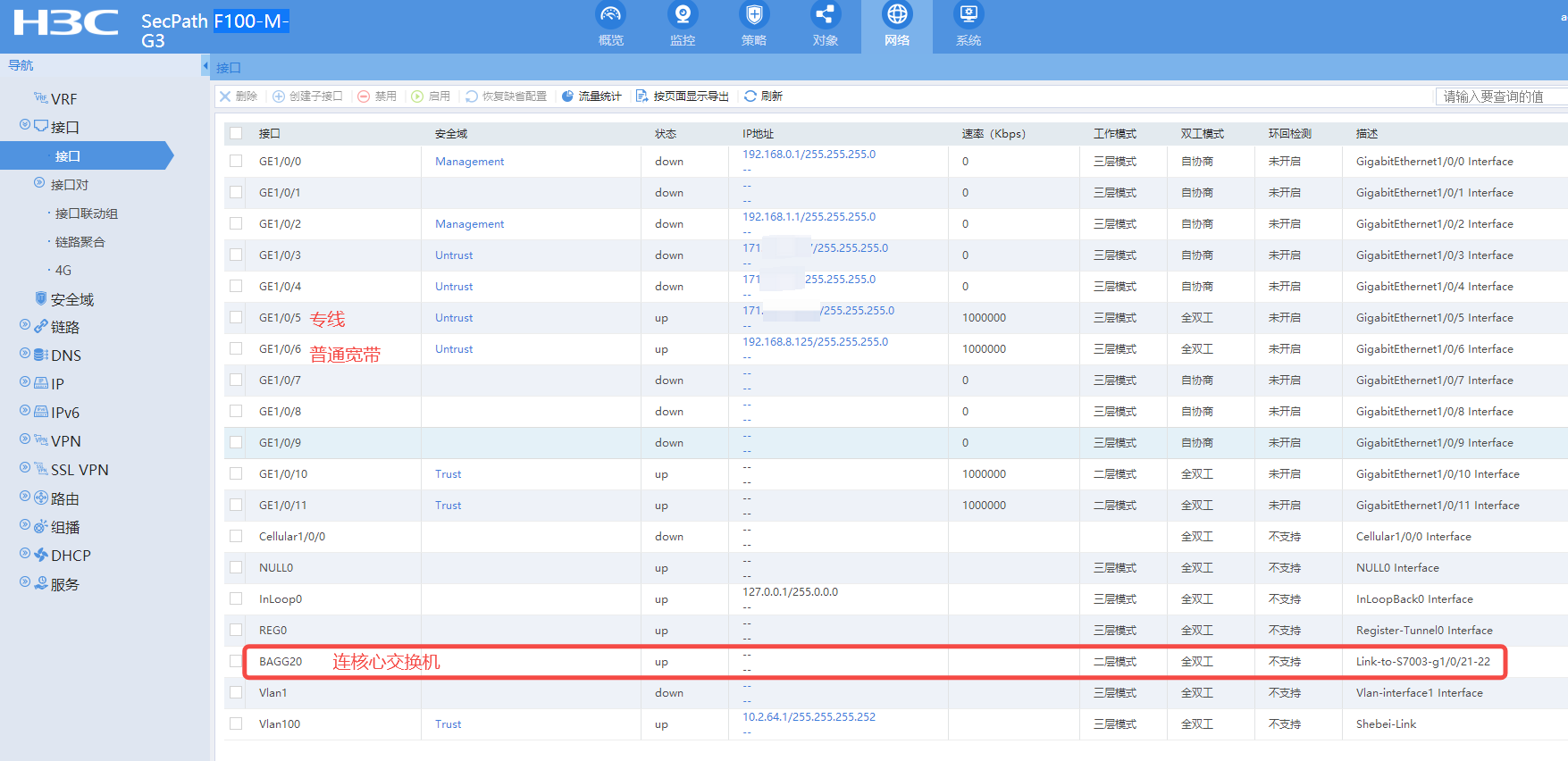The width and height of the screenshot is (1568, 761).
Task: Expand the VPN tree node
Action: 25,440
